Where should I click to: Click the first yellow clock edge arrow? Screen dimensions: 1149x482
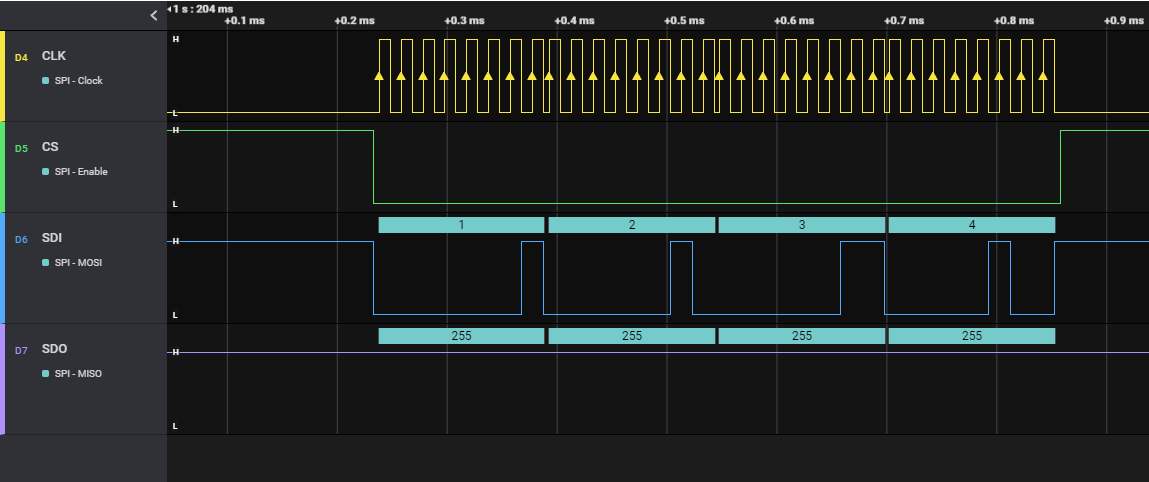[379, 75]
